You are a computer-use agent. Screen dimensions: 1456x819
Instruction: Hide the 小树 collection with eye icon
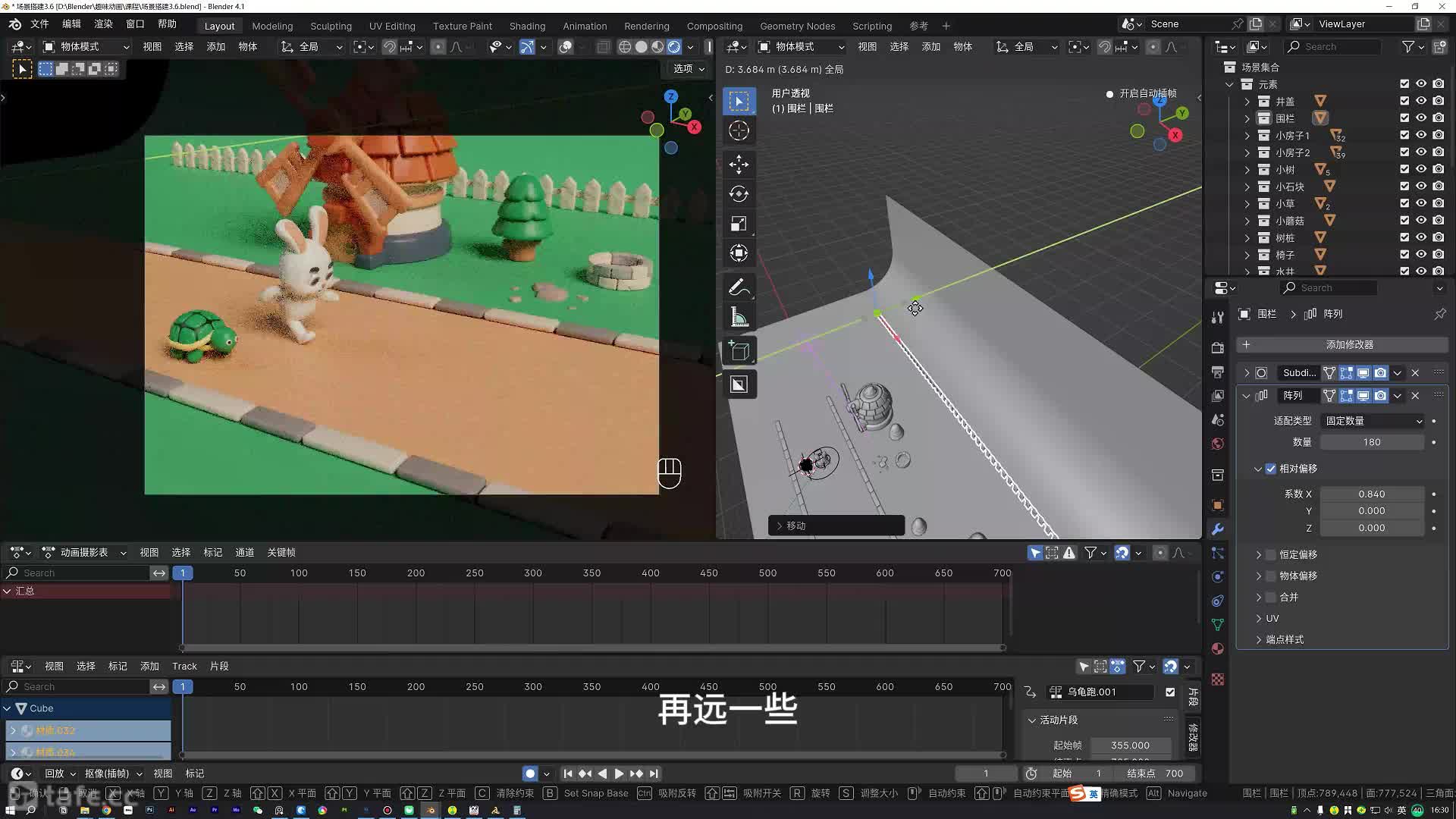1421,169
